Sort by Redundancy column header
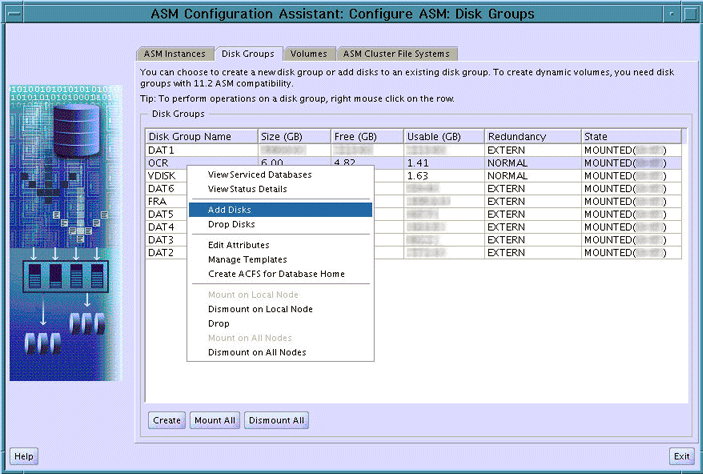703x474 pixels. tap(531, 136)
